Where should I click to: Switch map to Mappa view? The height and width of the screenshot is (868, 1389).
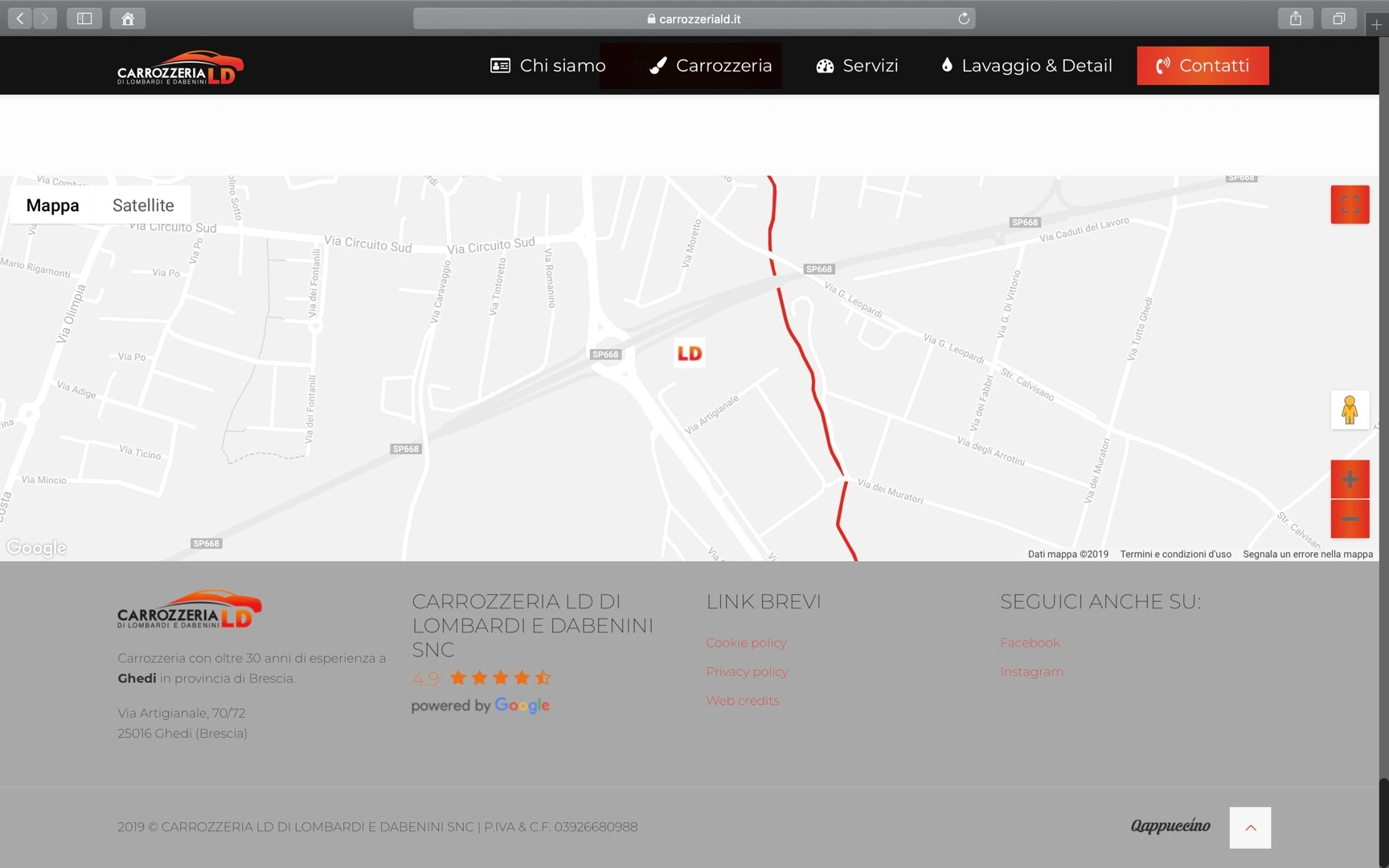[52, 205]
